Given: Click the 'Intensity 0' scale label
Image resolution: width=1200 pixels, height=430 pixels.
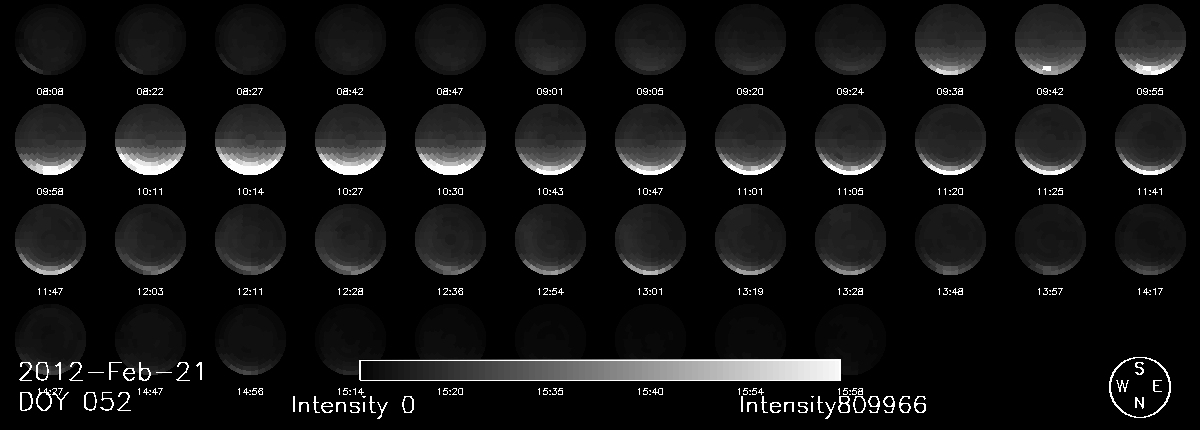Looking at the screenshot, I should 353,405.
